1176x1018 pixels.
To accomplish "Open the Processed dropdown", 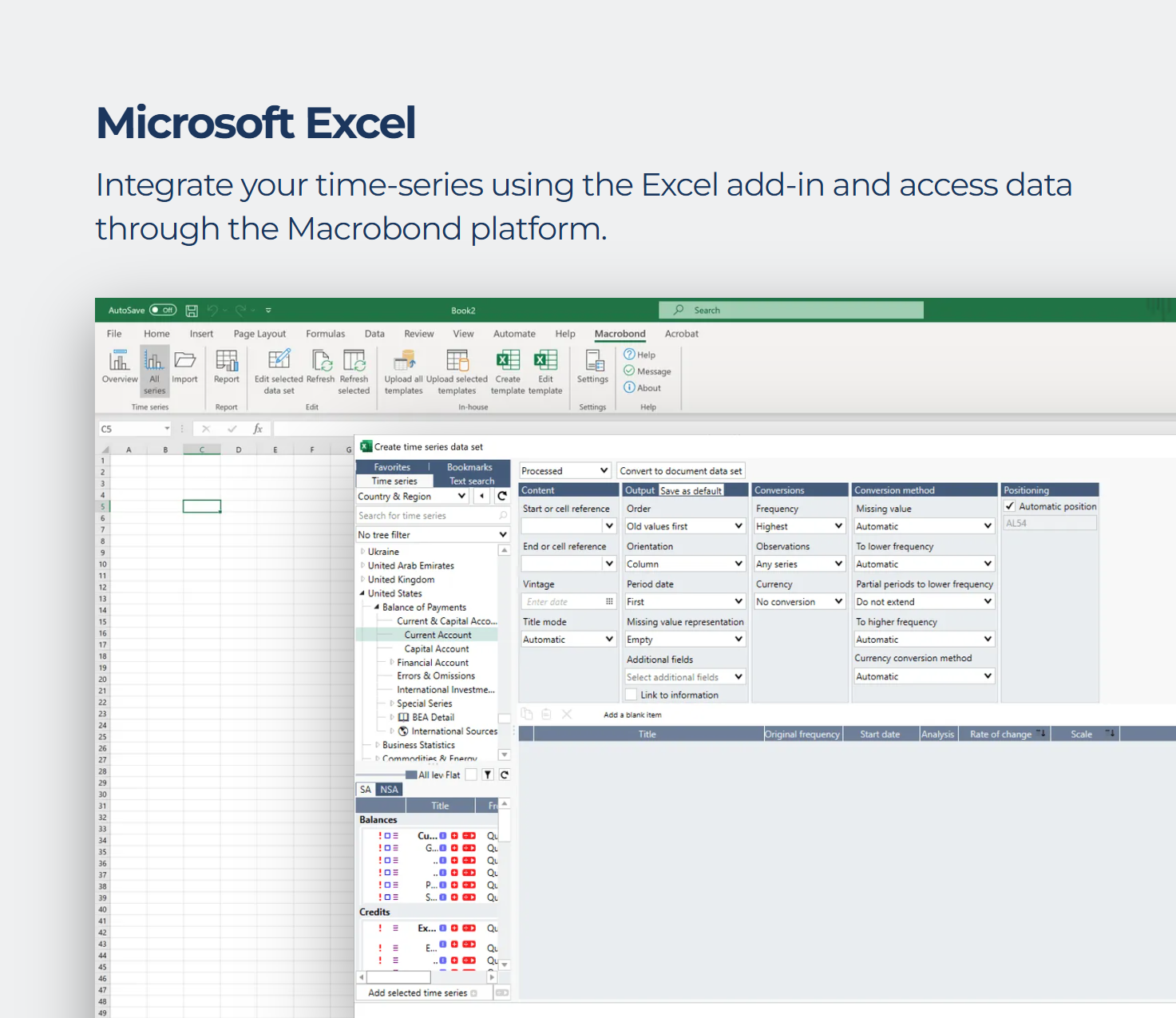I will [x=565, y=471].
